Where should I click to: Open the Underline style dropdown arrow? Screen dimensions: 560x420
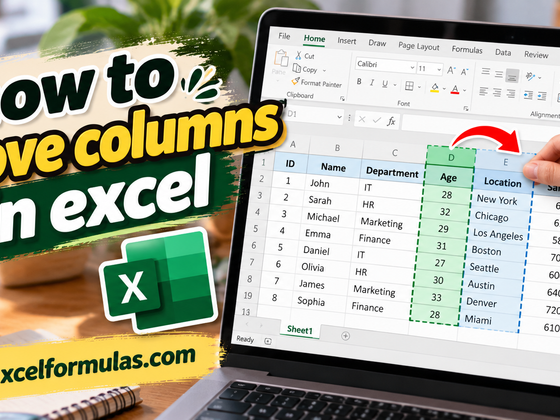[395, 85]
